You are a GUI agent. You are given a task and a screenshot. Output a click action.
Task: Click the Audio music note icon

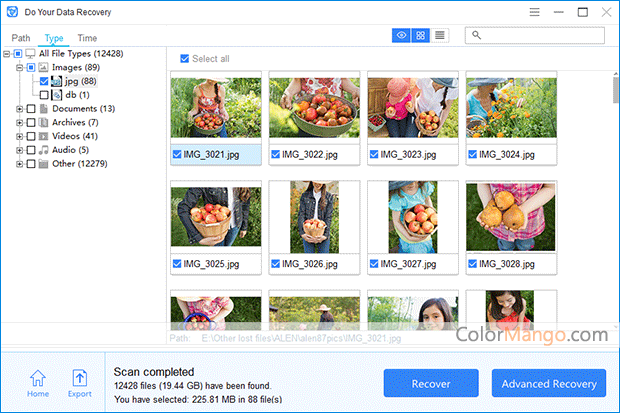43,150
